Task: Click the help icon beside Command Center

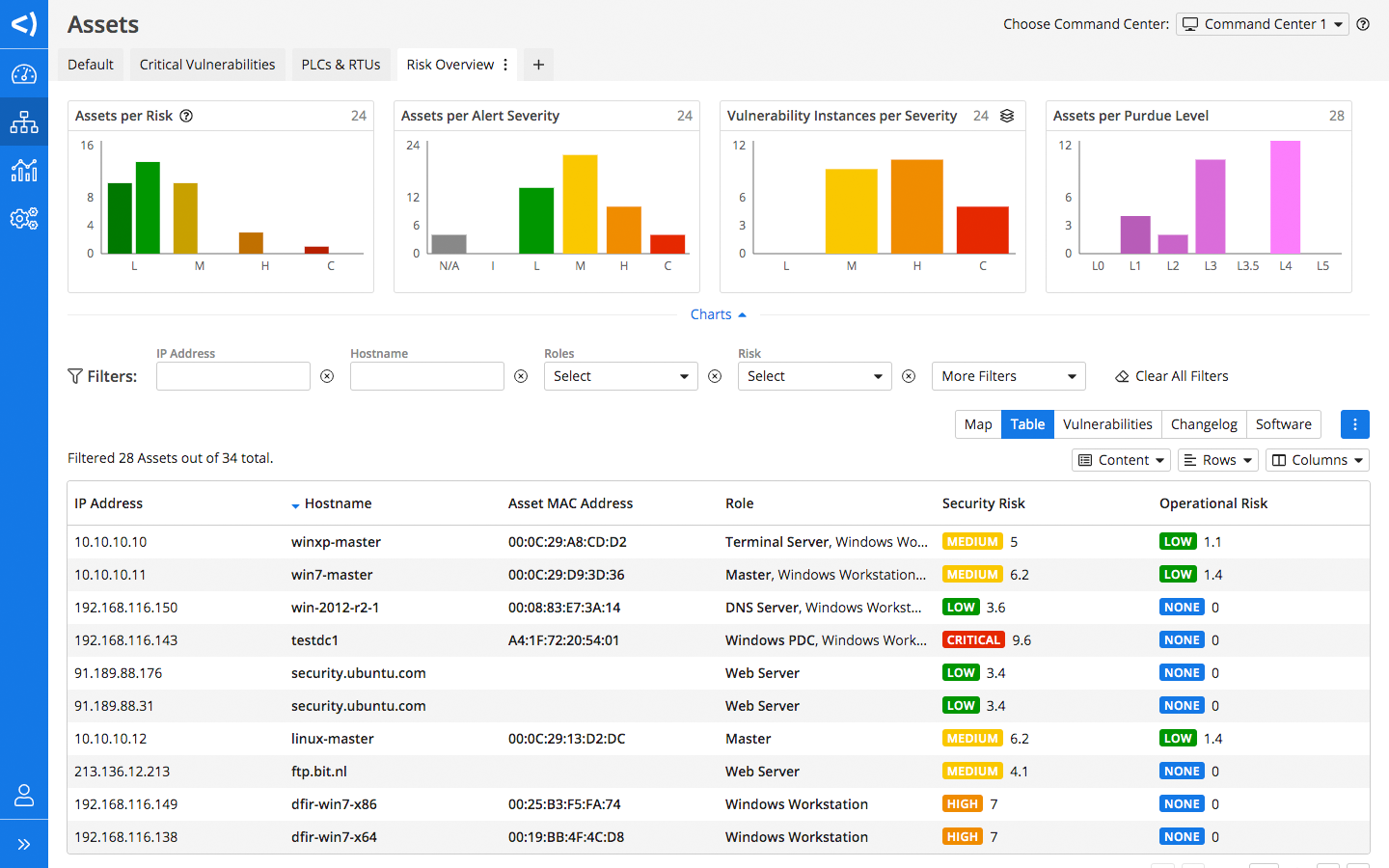Action: (x=1363, y=24)
